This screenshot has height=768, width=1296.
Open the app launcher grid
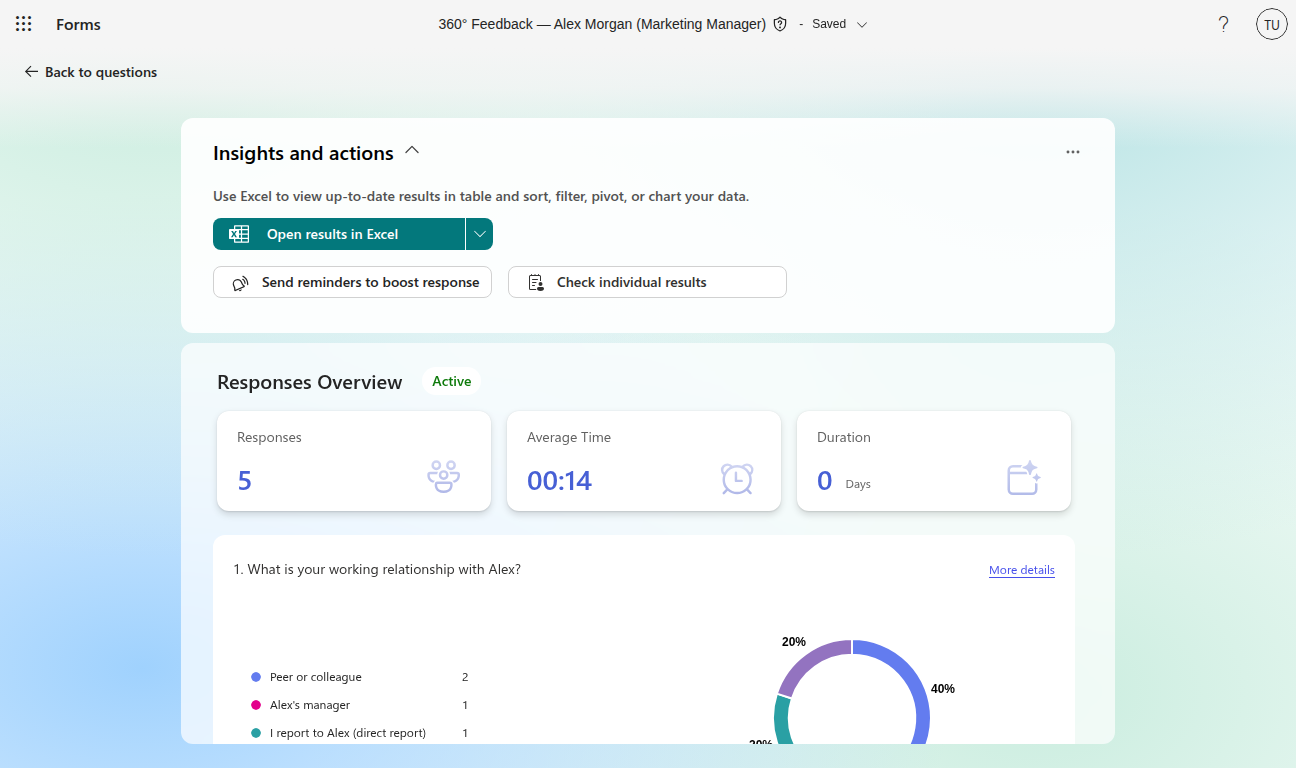[x=24, y=24]
